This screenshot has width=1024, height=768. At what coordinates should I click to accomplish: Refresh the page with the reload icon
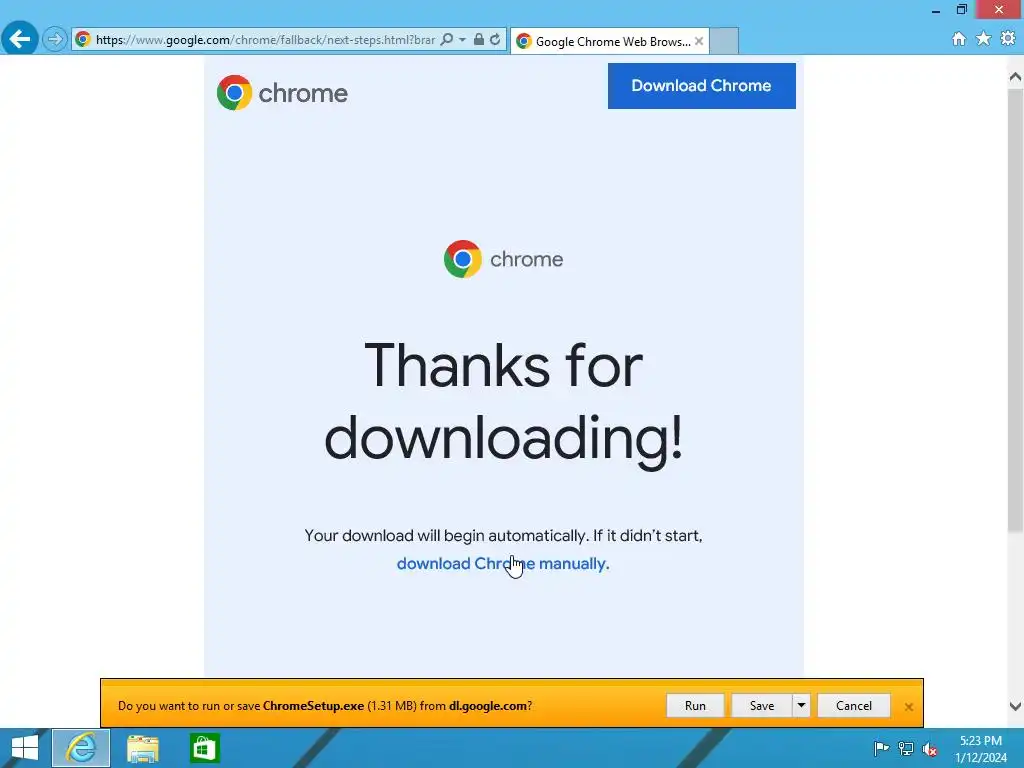click(496, 40)
